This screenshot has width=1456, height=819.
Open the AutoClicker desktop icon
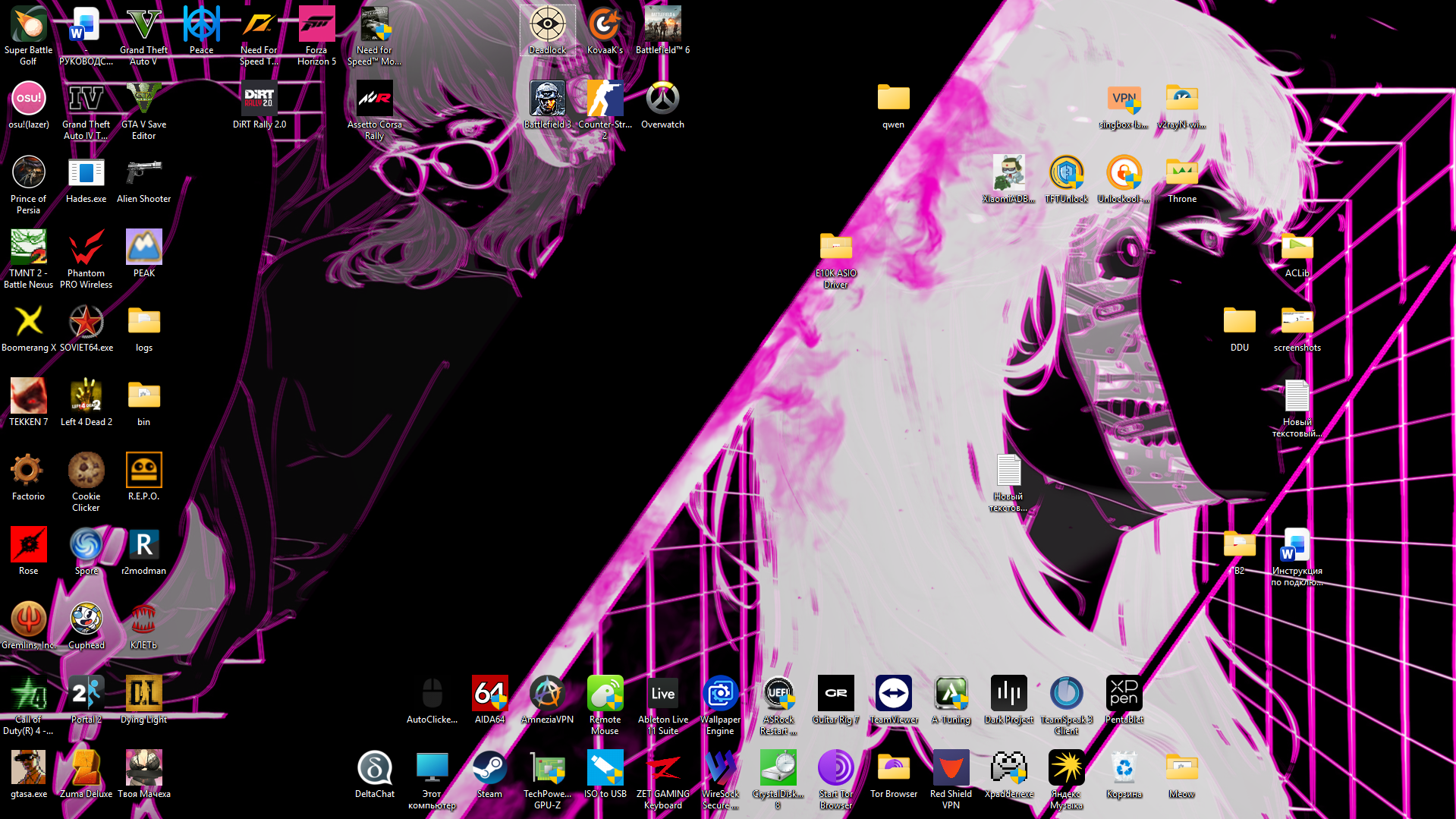432,700
